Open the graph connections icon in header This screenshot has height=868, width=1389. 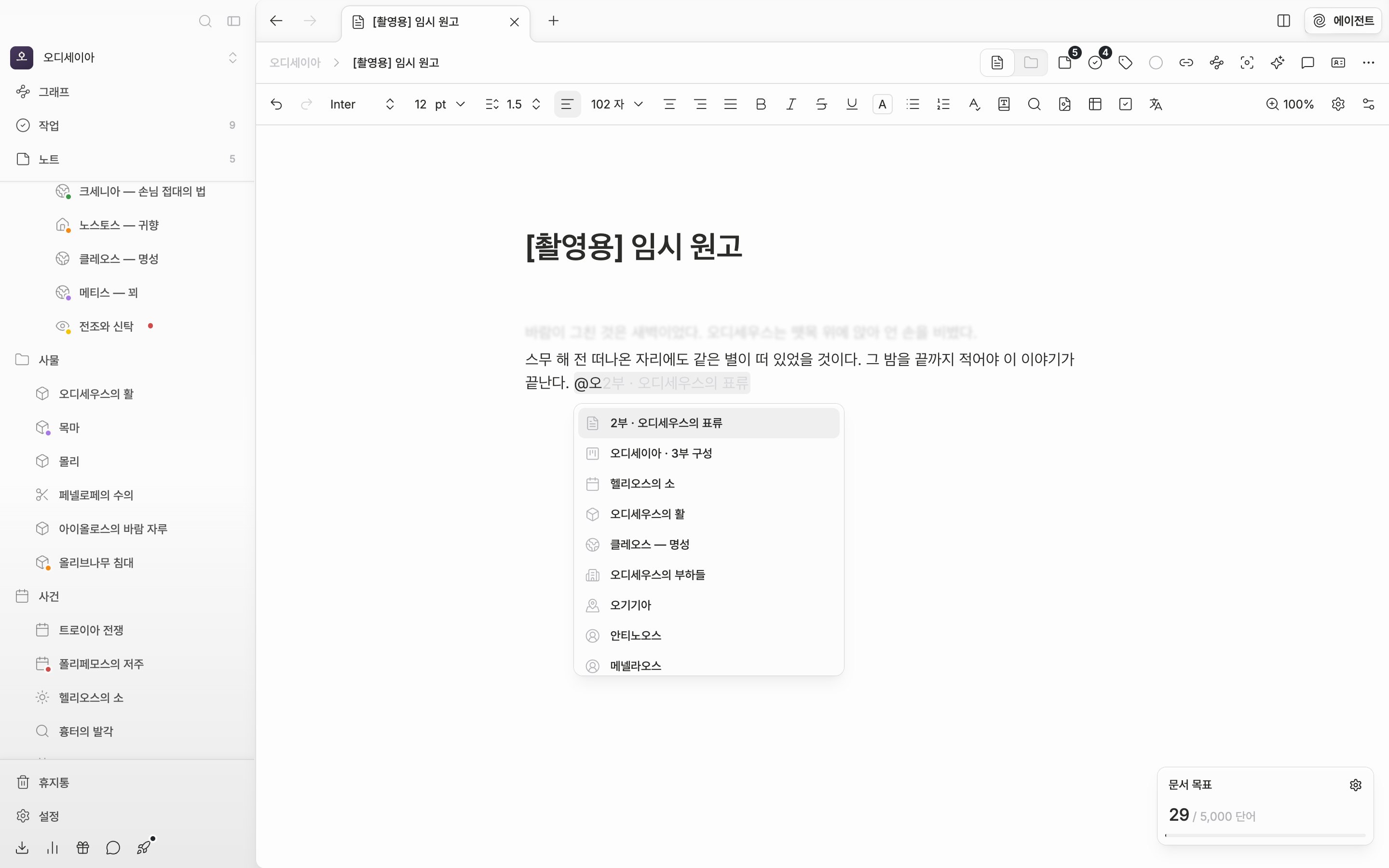1217,63
